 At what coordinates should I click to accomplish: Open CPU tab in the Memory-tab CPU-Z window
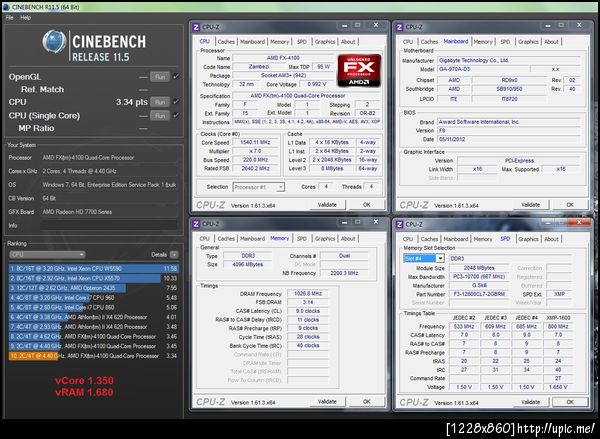click(x=205, y=239)
